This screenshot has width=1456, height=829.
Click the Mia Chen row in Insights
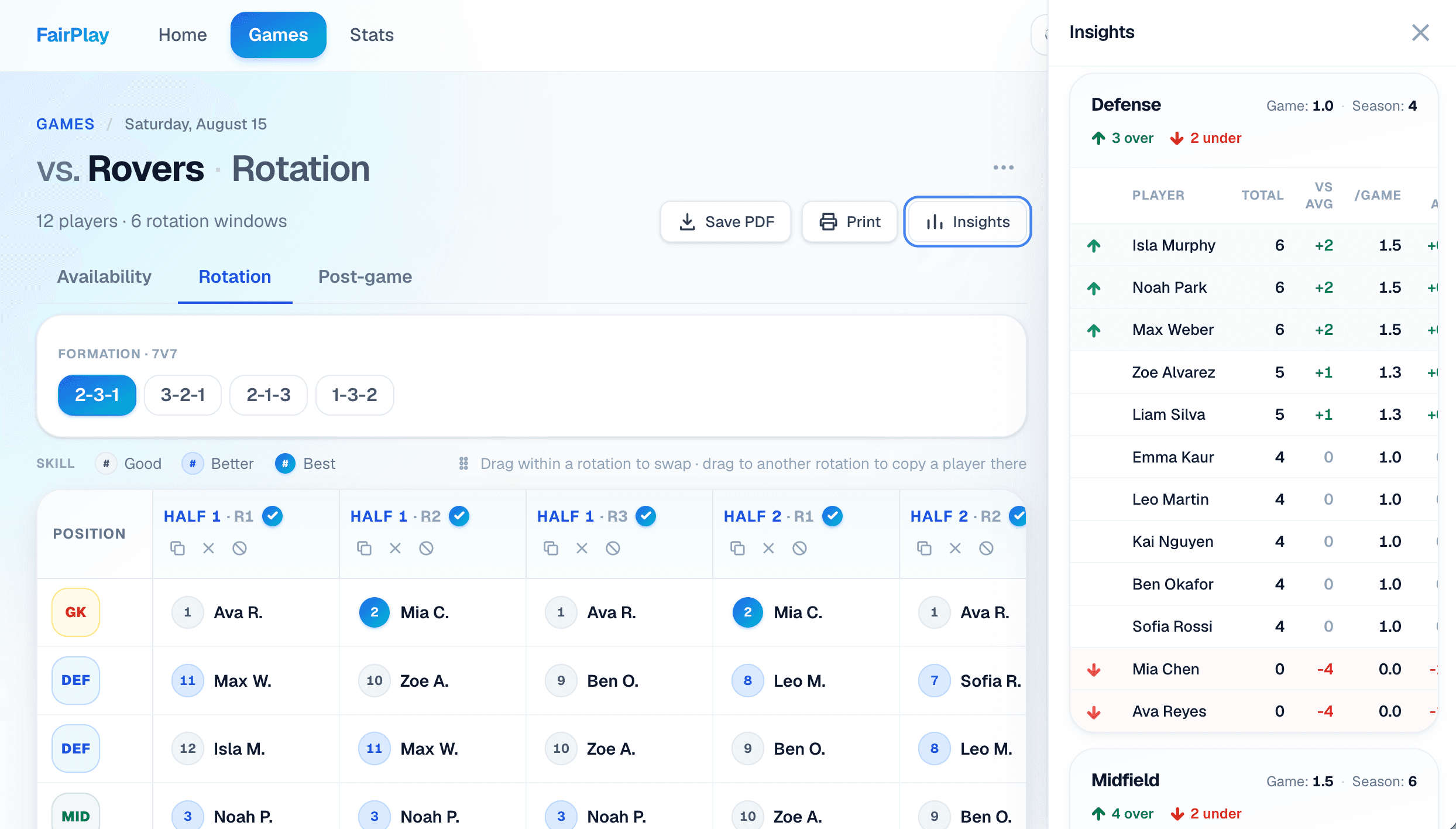click(x=1254, y=669)
